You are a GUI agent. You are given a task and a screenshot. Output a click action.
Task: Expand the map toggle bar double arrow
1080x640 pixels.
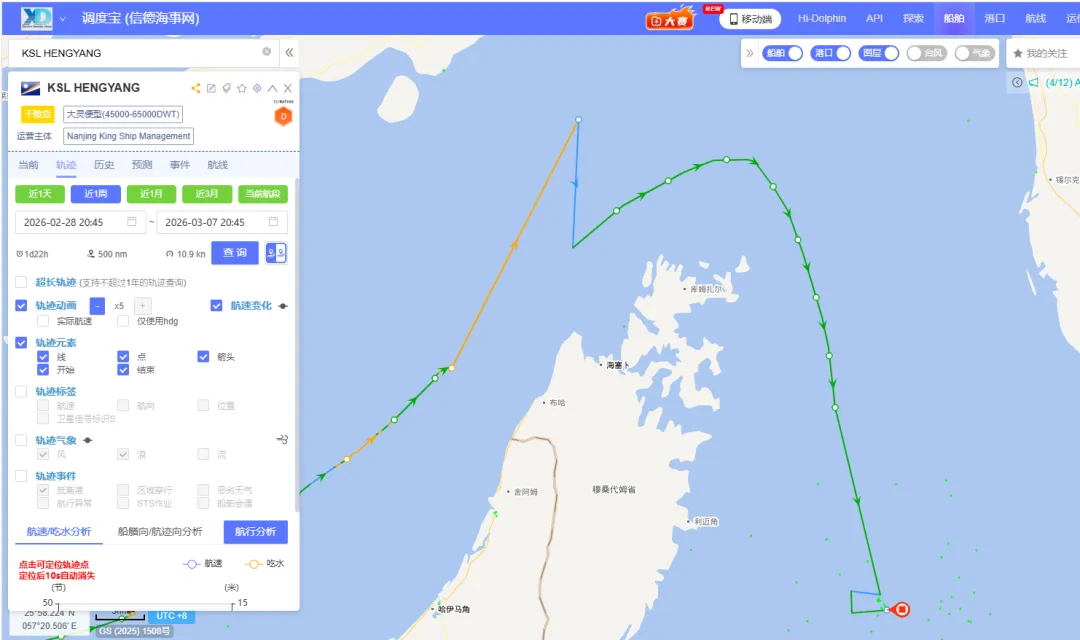(749, 53)
